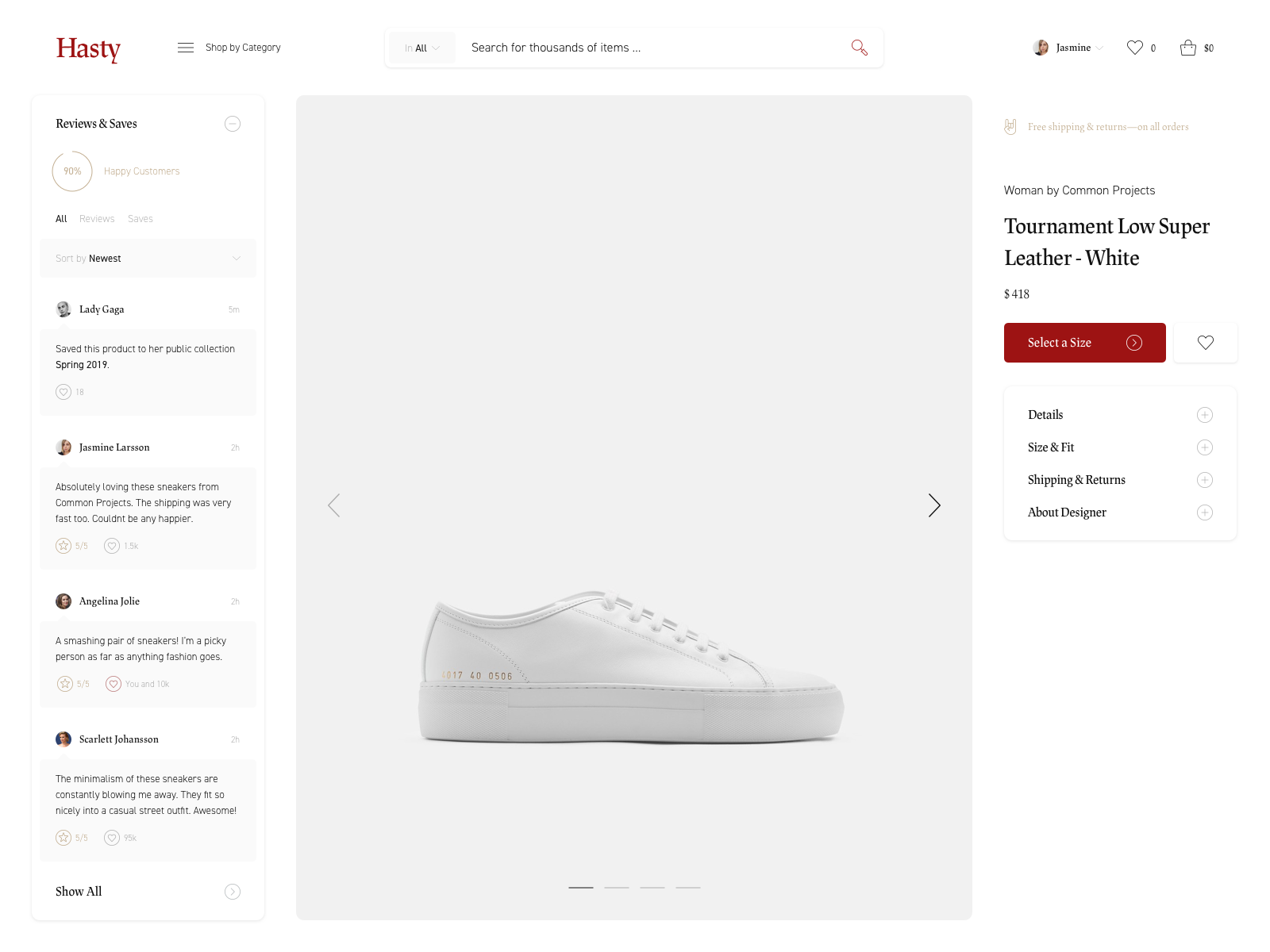Click the hamburger menu next to Shop by Category
The width and height of the screenshot is (1270, 952).
click(x=186, y=48)
